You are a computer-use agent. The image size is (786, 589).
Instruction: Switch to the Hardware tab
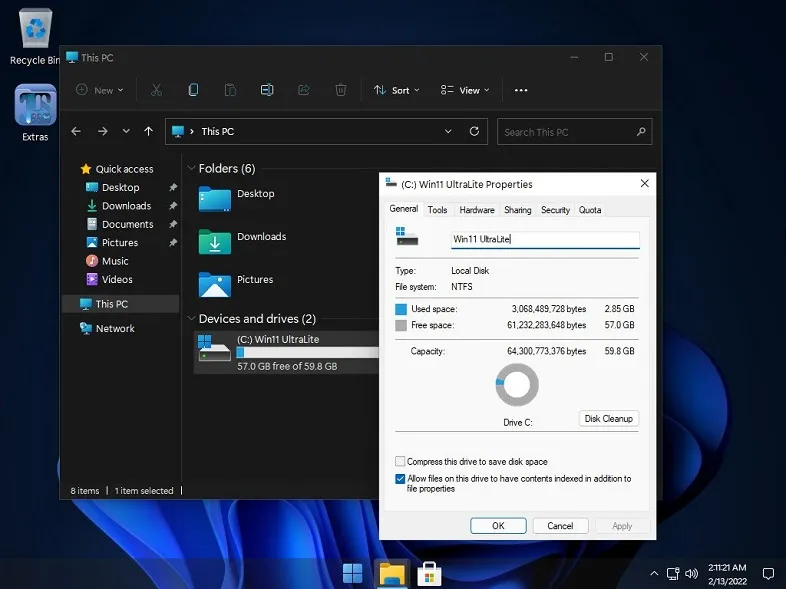coord(477,210)
